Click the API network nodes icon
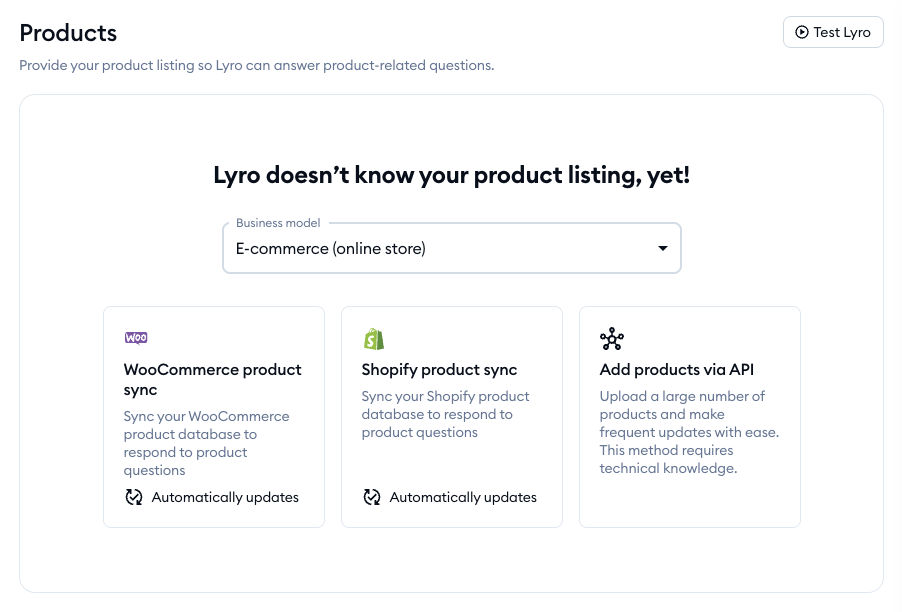Viewport: 902px width, 612px height. coord(612,339)
